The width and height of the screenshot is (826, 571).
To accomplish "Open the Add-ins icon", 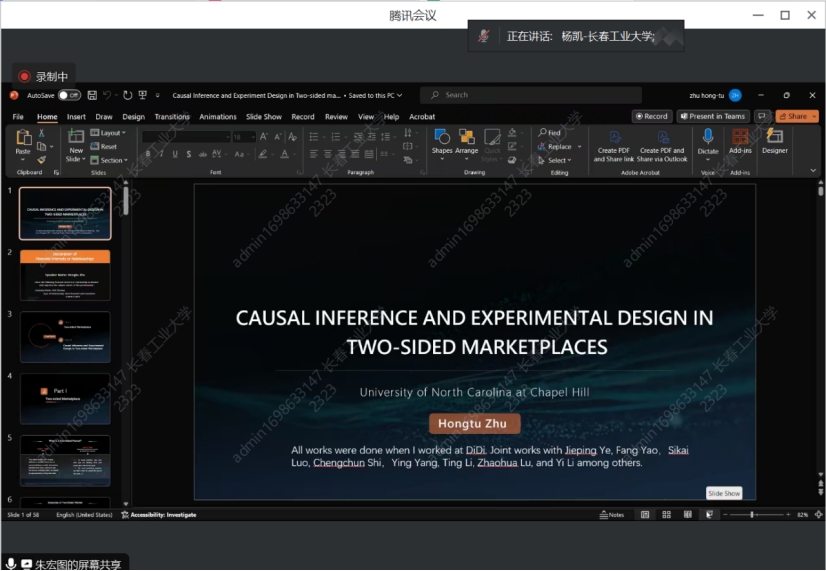I will click(x=740, y=138).
